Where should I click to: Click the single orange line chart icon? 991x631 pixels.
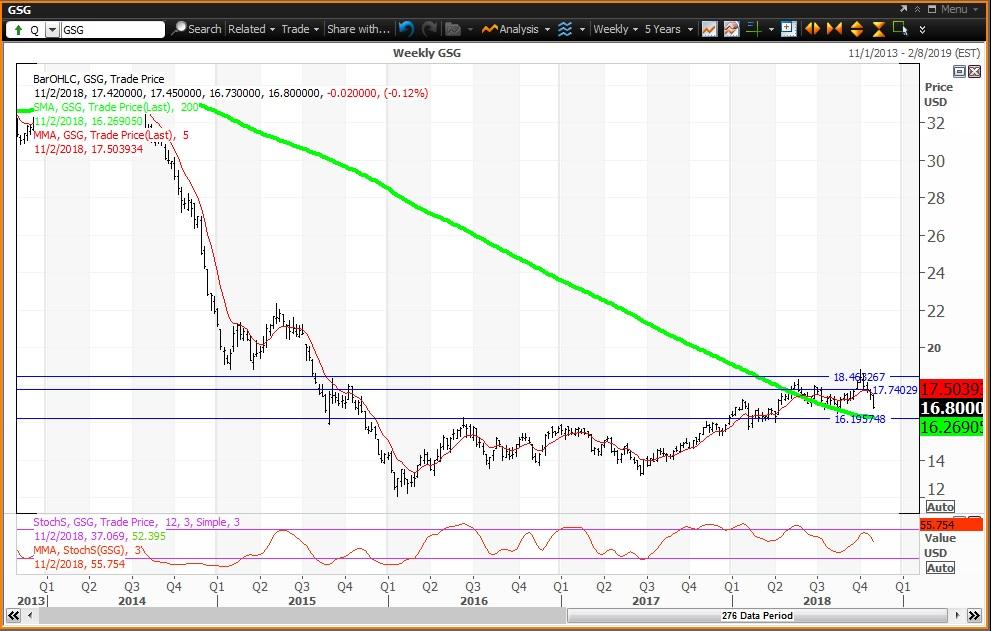(x=709, y=29)
